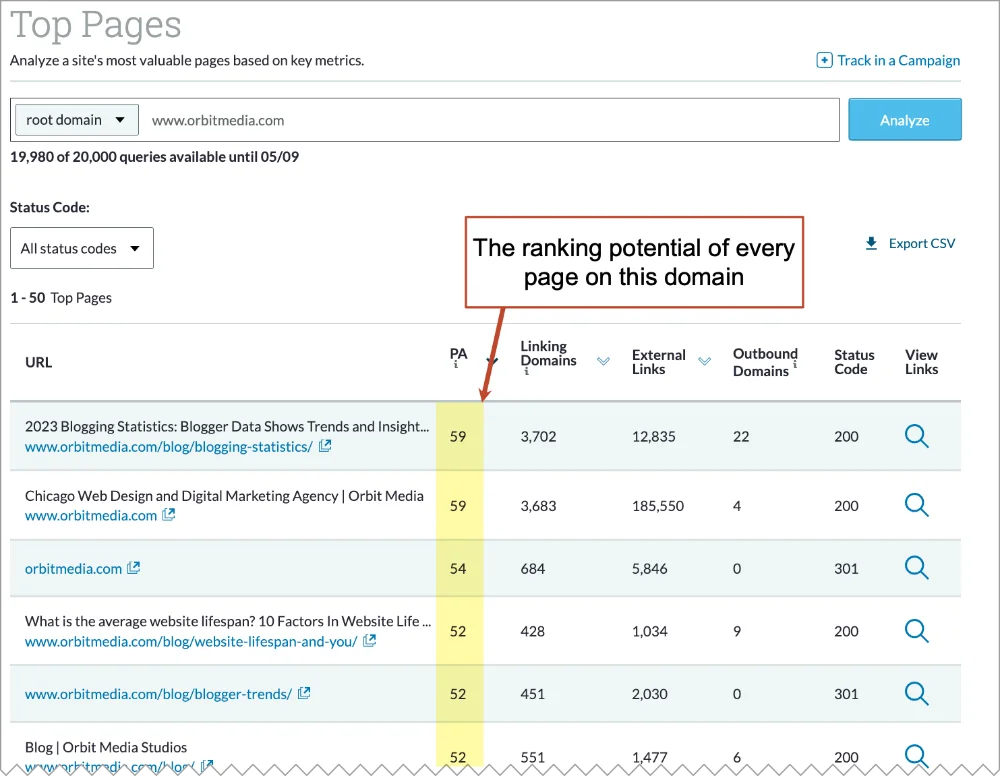Open blogging-statistics page via external link icon

coord(325,446)
